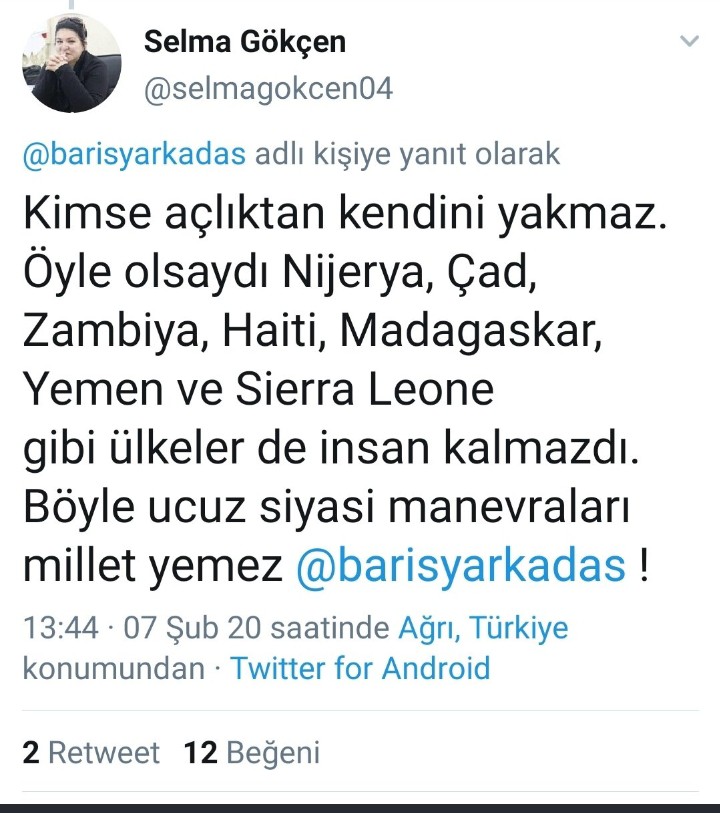Open the @selmagokcen04 handle
The width and height of the screenshot is (720, 813).
point(268,89)
